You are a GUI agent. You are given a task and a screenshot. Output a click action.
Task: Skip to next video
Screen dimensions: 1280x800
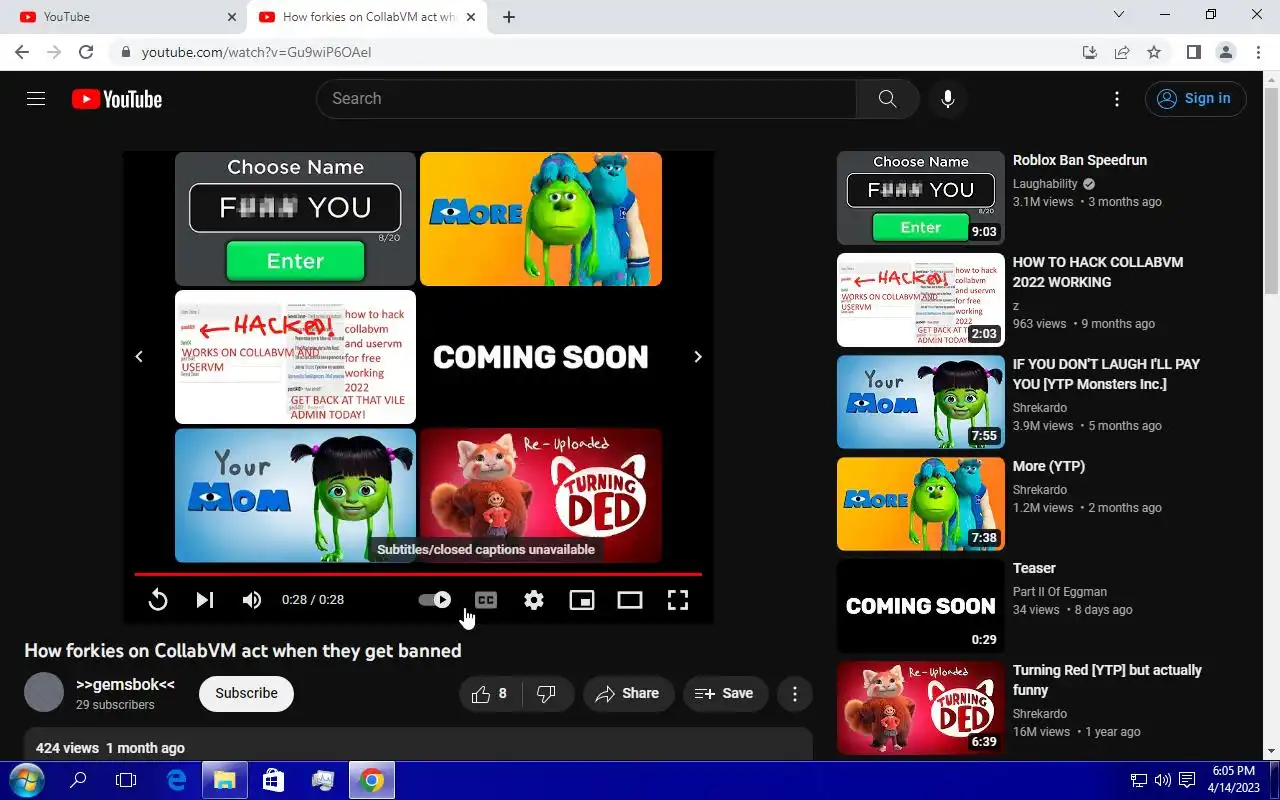[205, 600]
